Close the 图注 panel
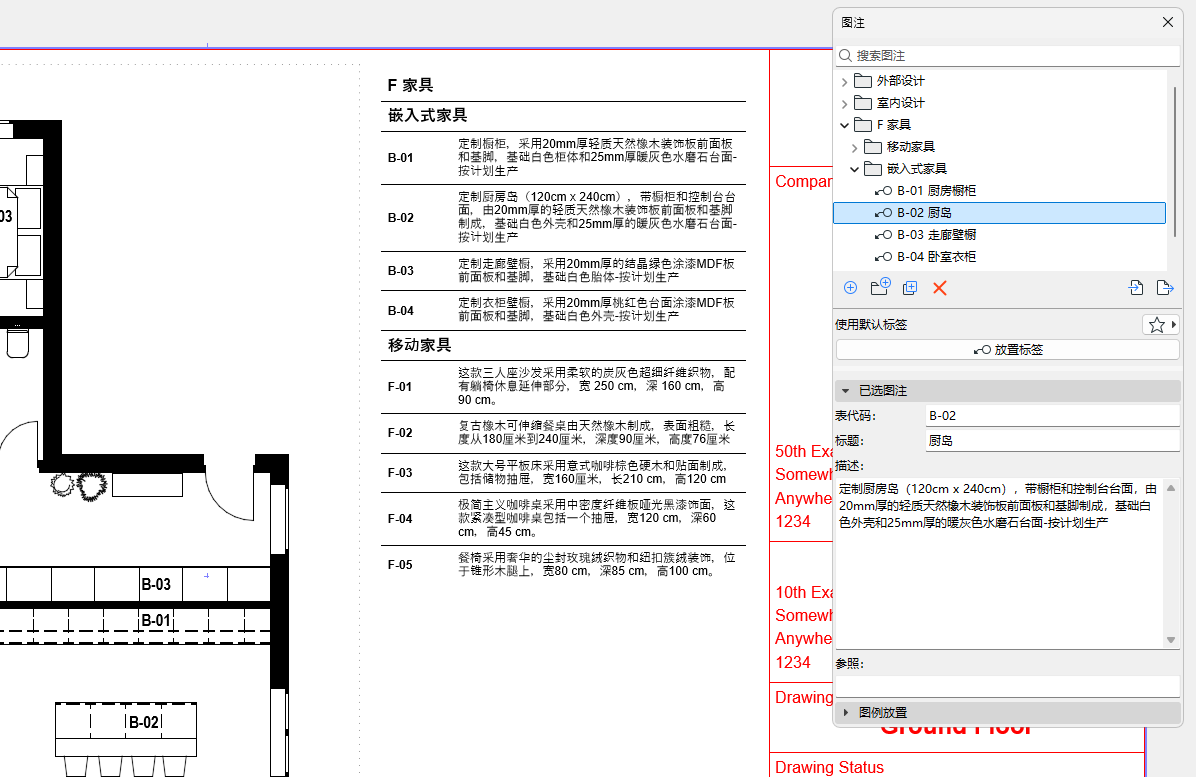Image resolution: width=1196 pixels, height=777 pixels. (x=1168, y=22)
